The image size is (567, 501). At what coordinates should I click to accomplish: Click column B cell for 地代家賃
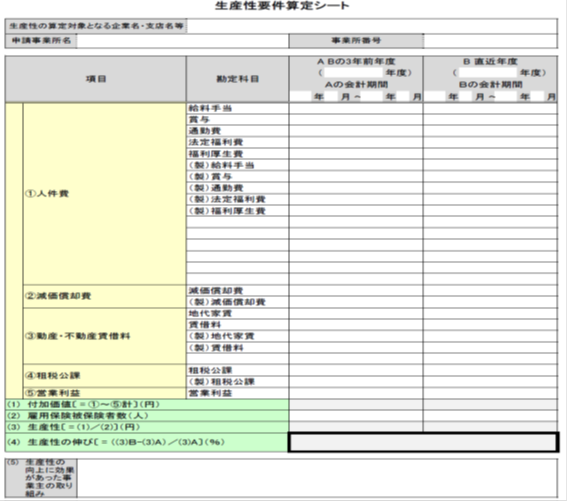[x=490, y=313]
